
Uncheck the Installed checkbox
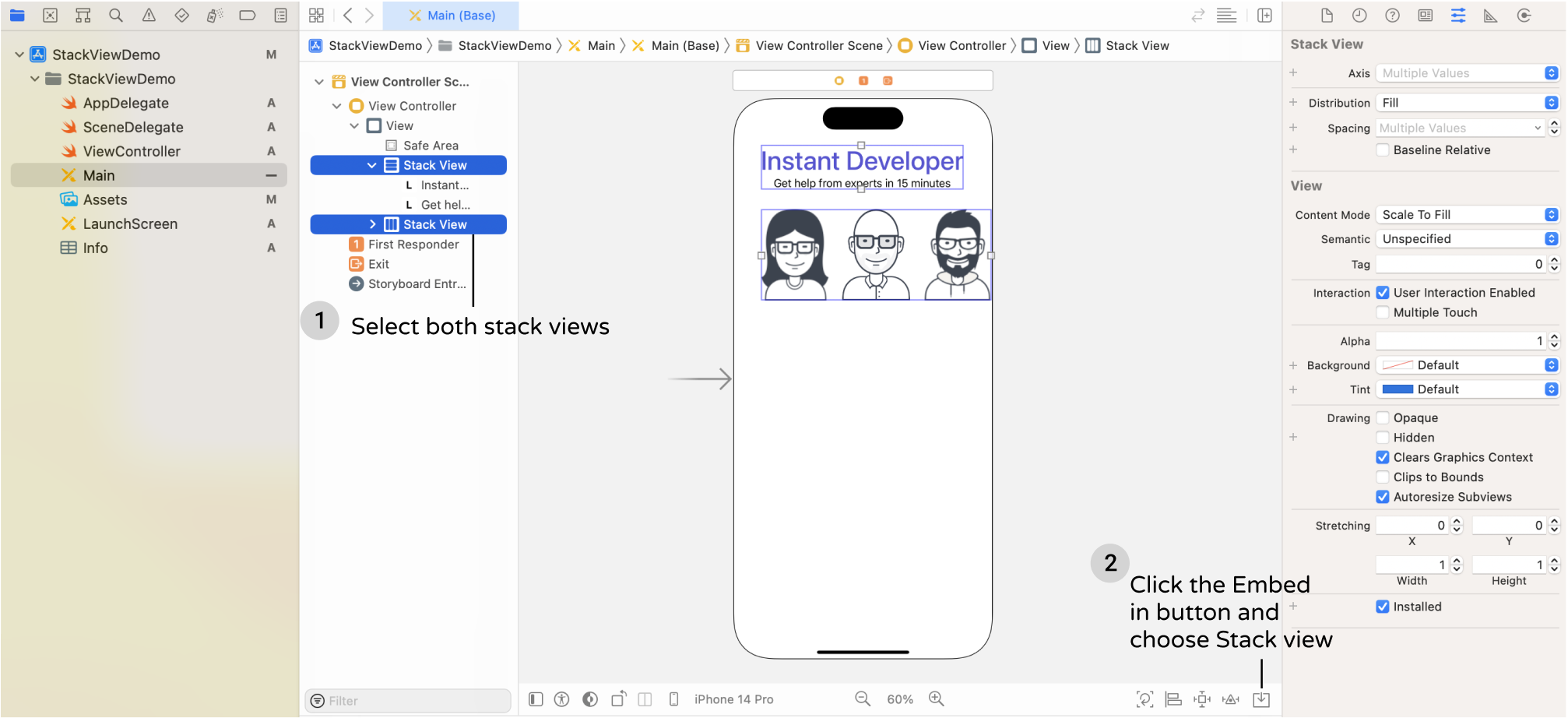tap(1383, 607)
